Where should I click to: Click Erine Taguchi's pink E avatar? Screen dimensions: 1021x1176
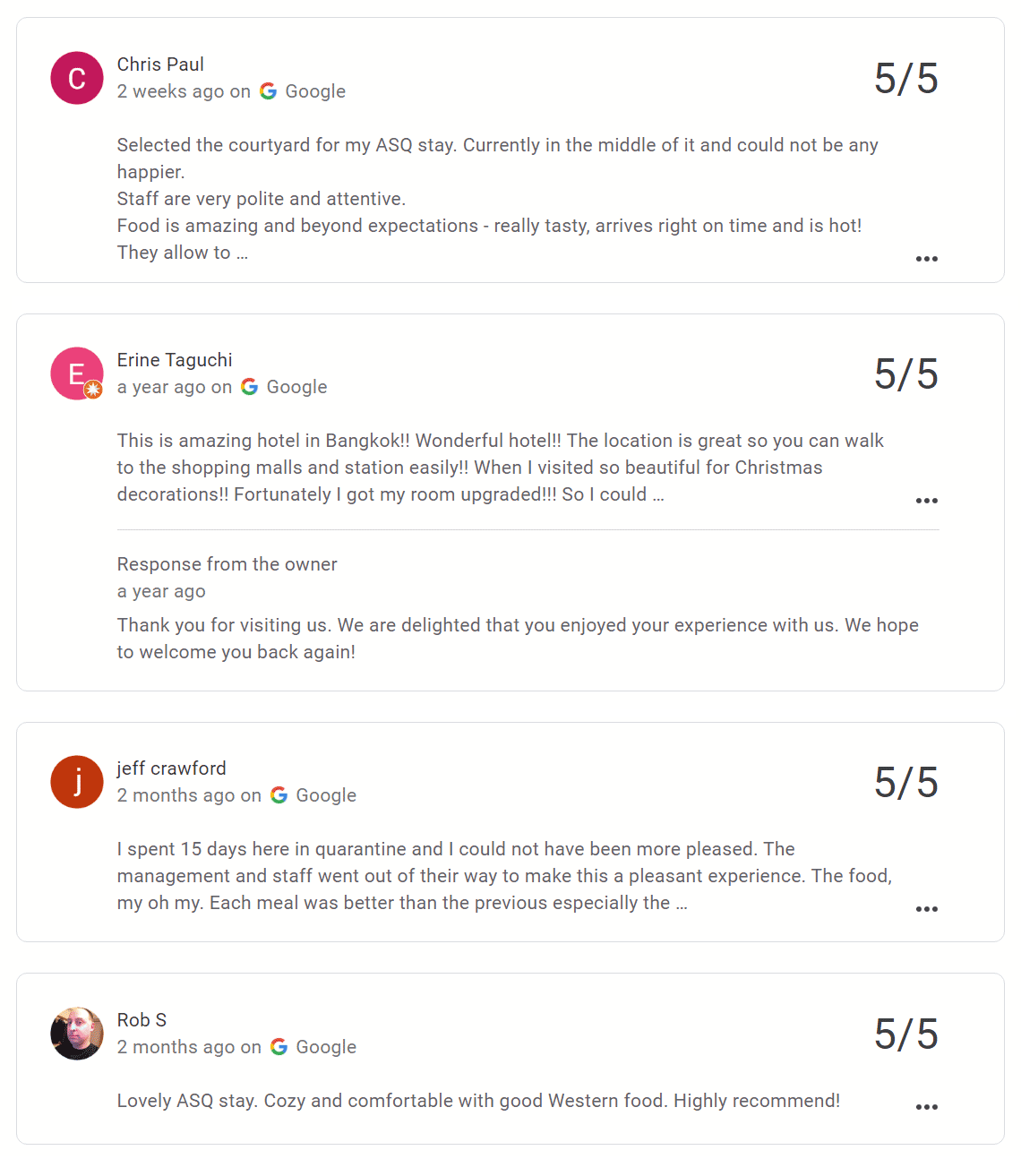(76, 373)
